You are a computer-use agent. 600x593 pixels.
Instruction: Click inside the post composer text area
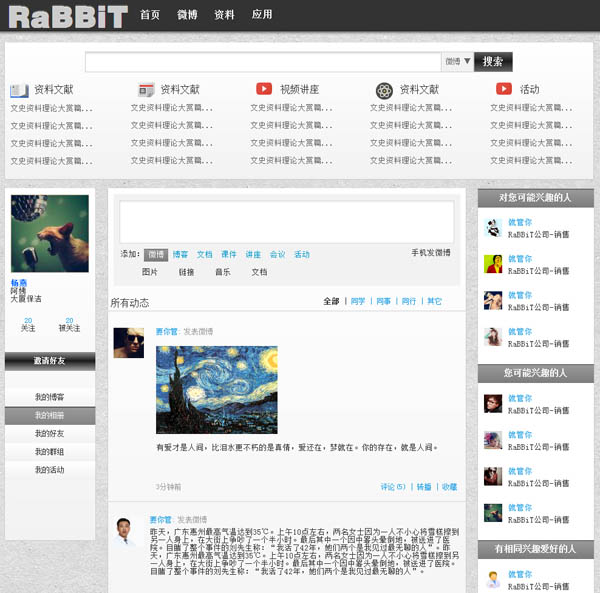pyautogui.click(x=287, y=222)
